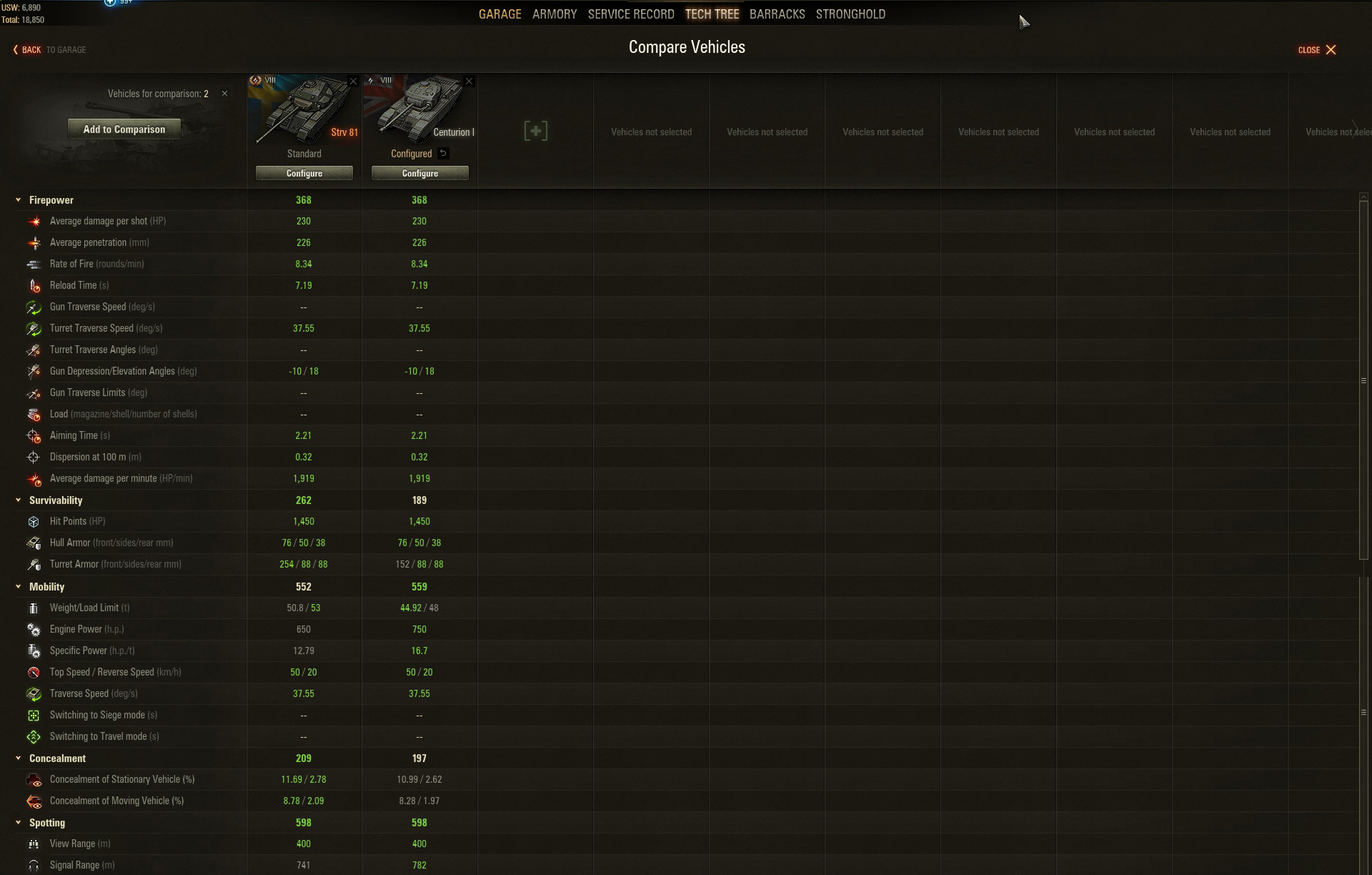Click the Engine Power icon
Image resolution: width=1372 pixels, height=875 pixels.
[x=34, y=630]
